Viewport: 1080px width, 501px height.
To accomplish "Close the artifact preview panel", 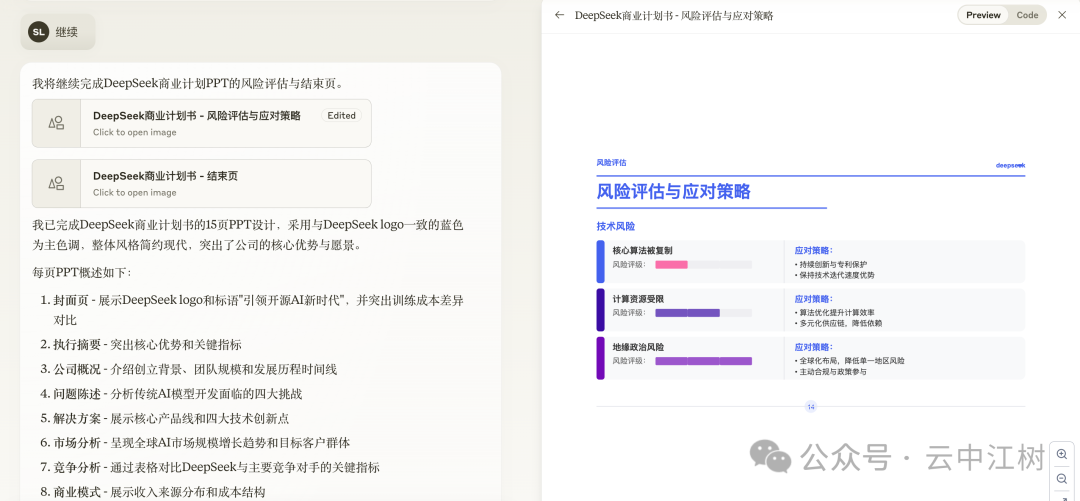I will tap(1061, 15).
